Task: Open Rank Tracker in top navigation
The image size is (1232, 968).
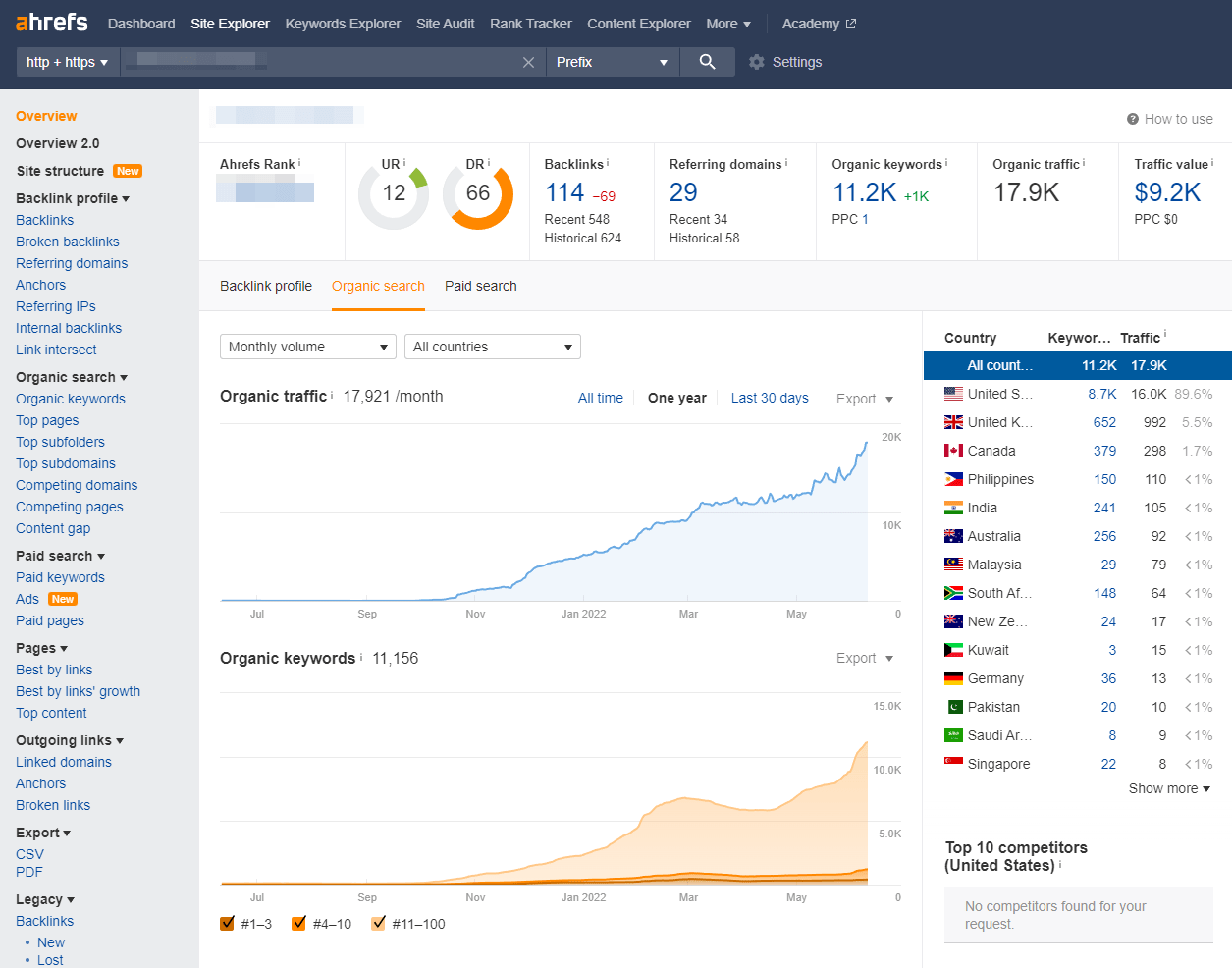Action: pos(531,24)
